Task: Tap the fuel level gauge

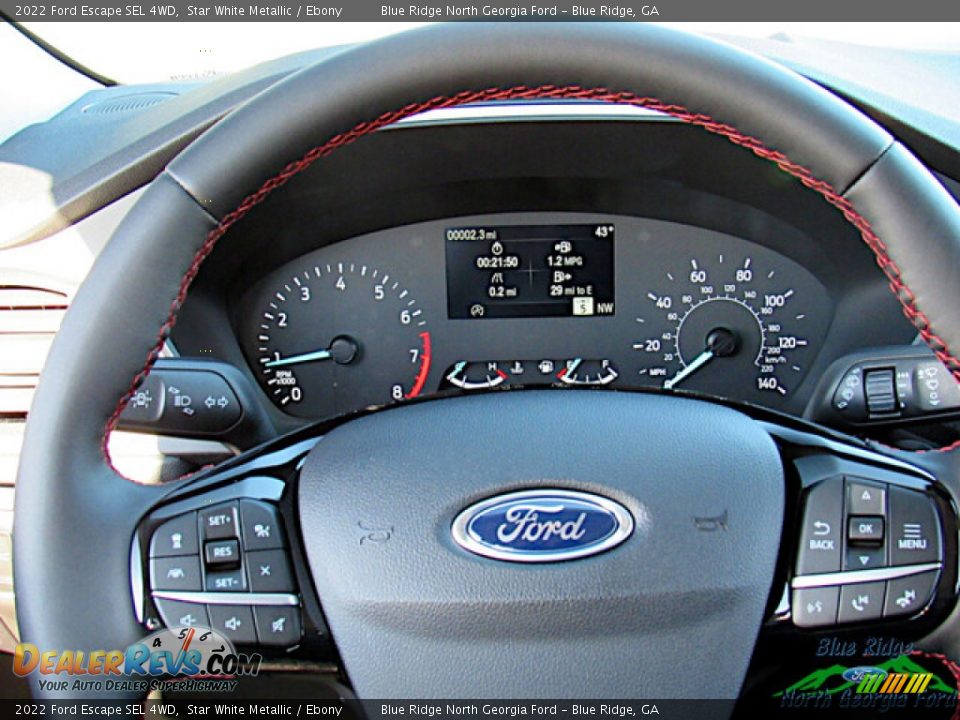Action: (588, 372)
